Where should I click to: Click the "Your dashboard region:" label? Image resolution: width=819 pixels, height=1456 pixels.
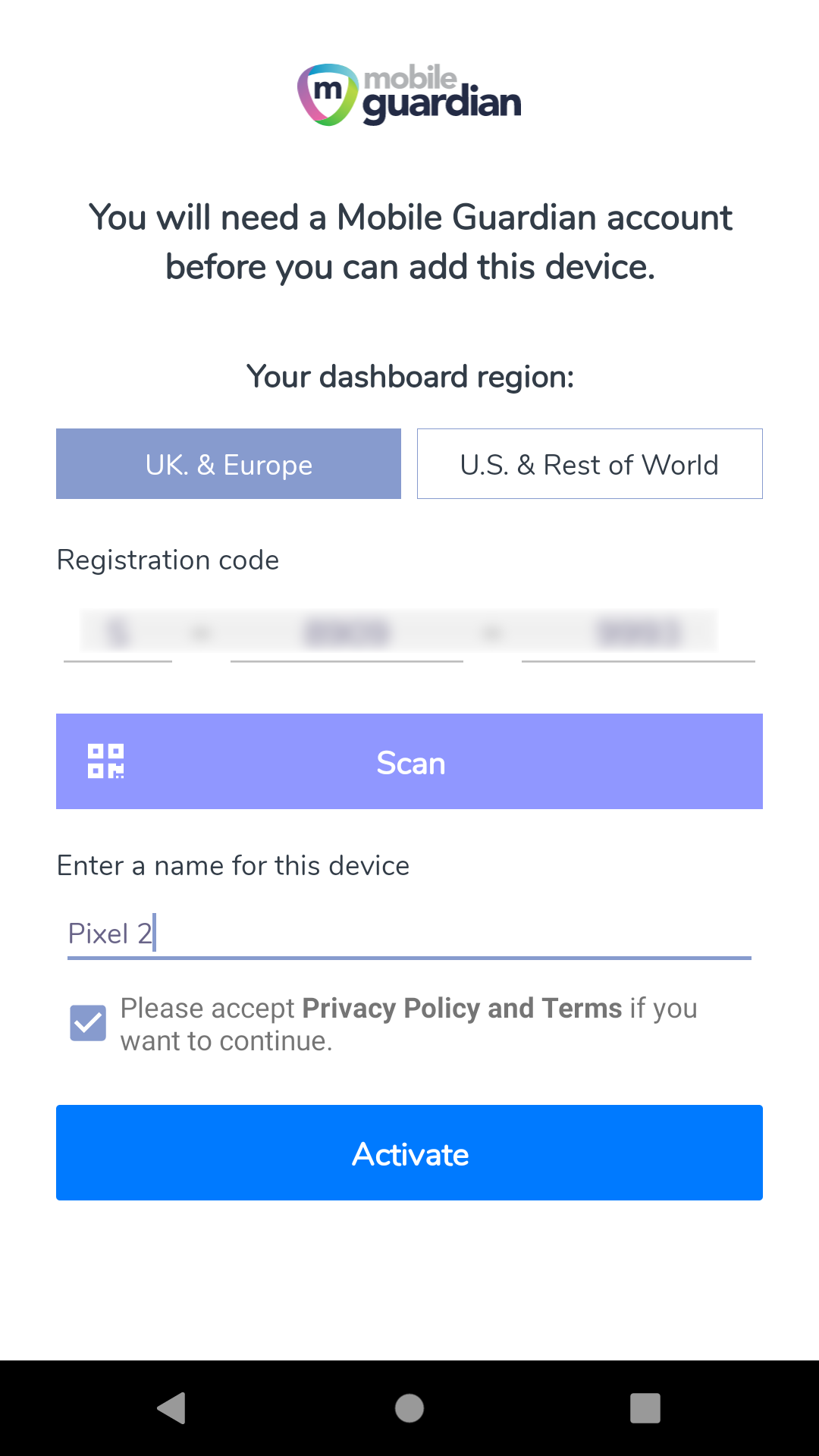pyautogui.click(x=410, y=377)
